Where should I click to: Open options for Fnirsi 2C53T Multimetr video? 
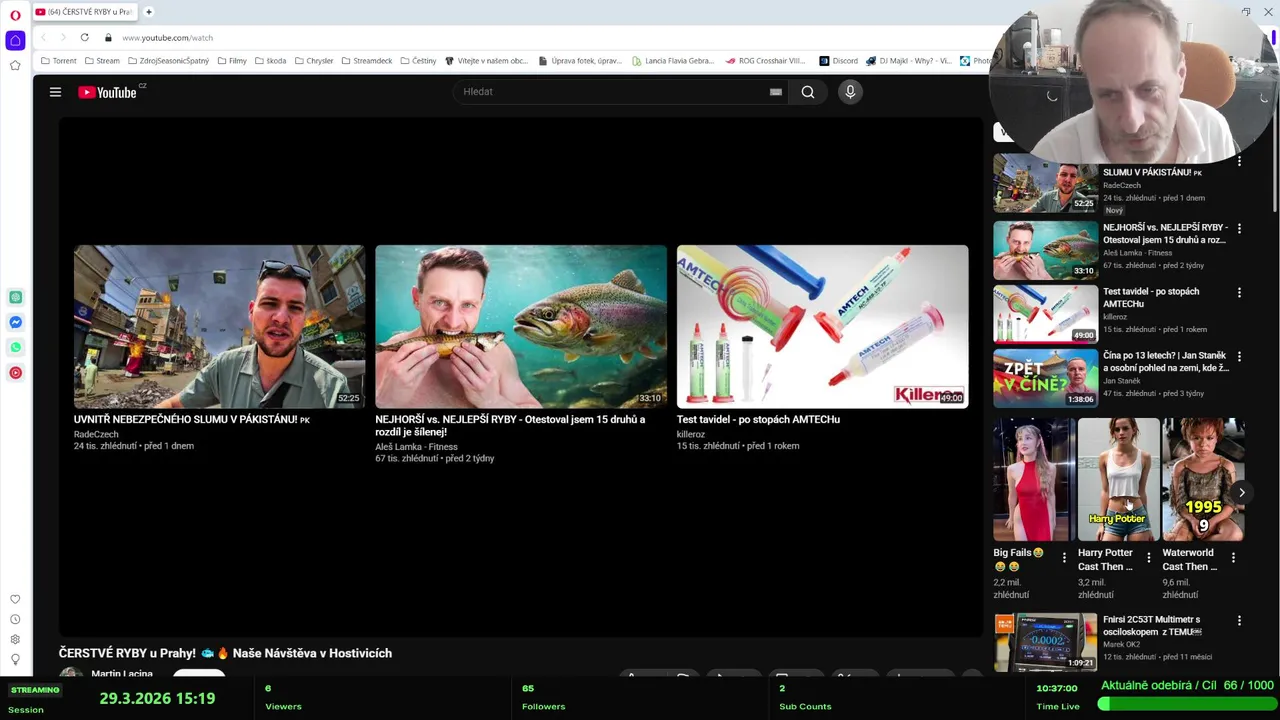click(x=1239, y=621)
